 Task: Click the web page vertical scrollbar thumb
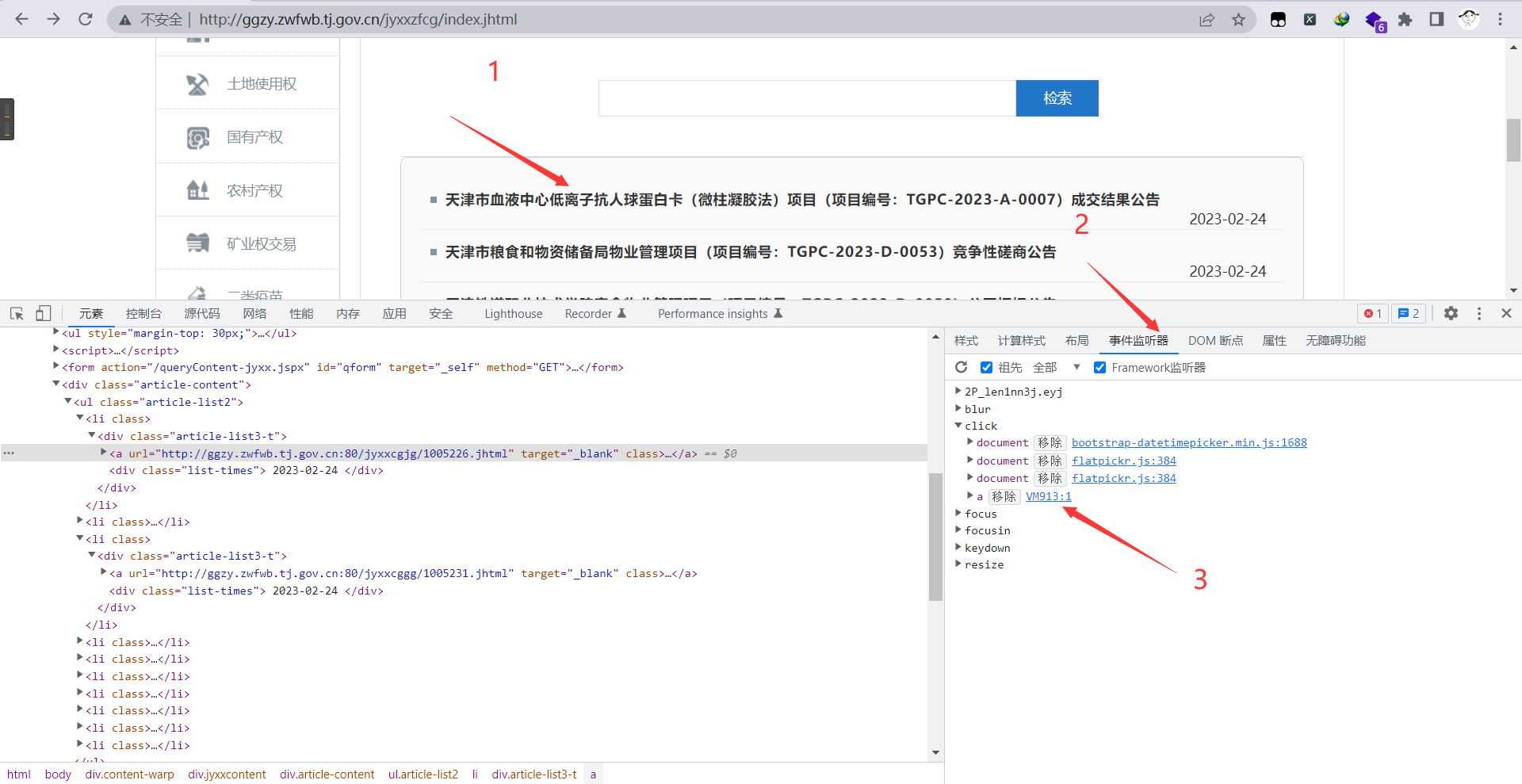(x=1513, y=140)
